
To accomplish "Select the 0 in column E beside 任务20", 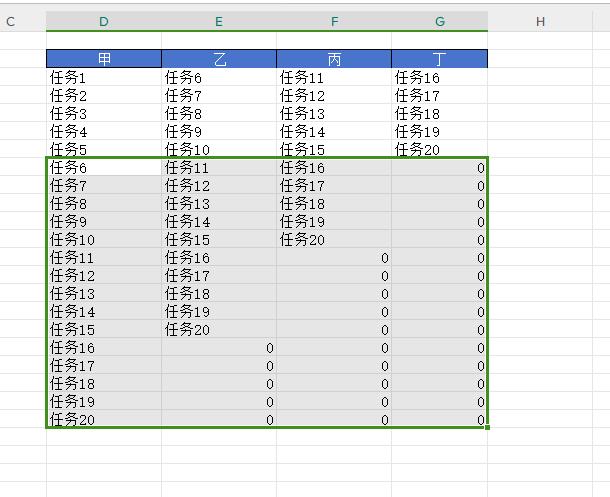I will pyautogui.click(x=219, y=419).
